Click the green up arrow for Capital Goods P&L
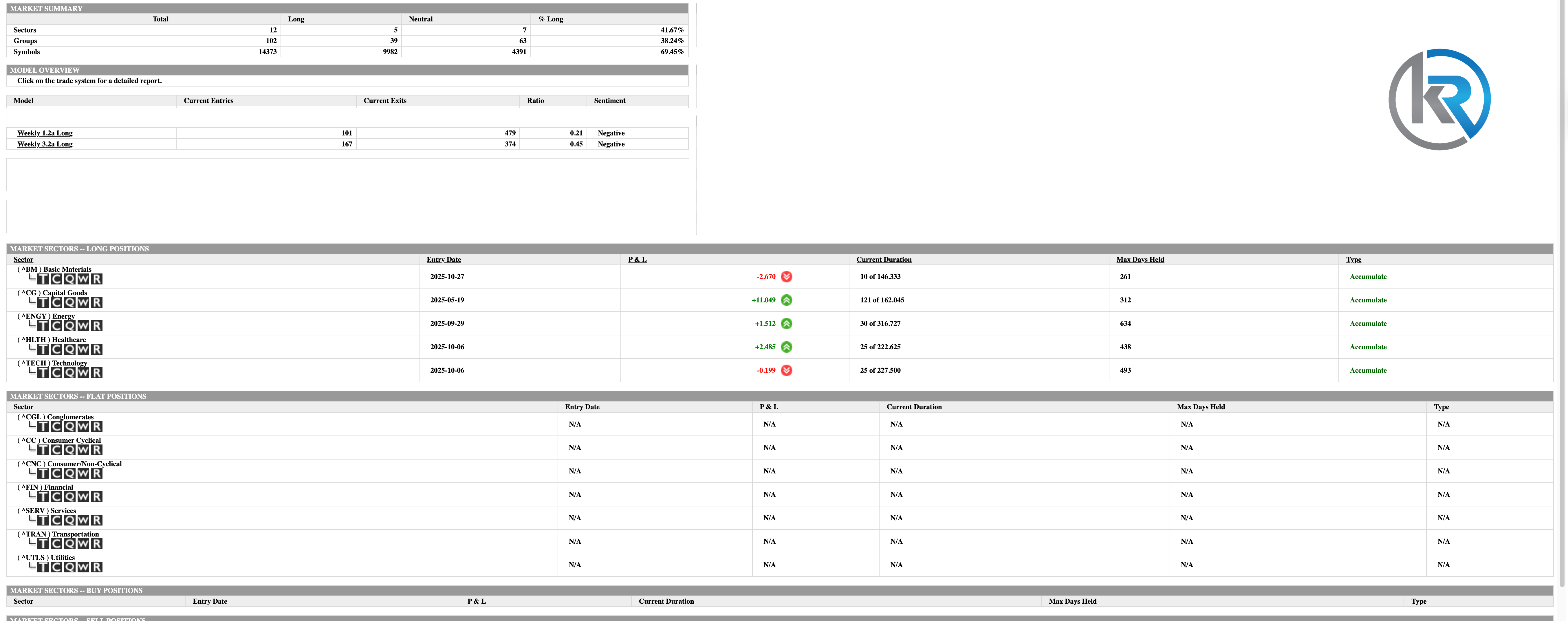1568x621 pixels. point(786,300)
